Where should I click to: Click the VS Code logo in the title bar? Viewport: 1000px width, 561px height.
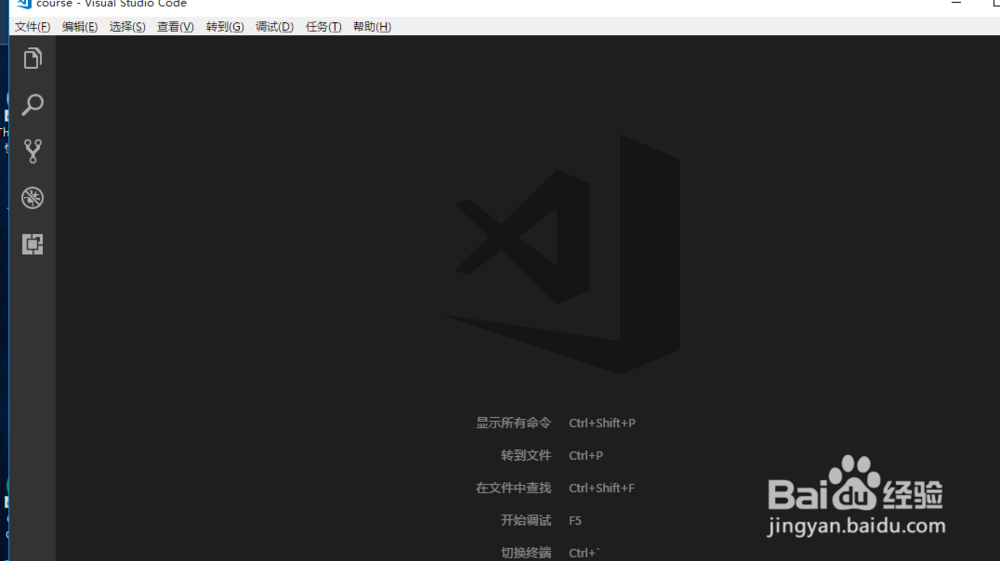click(24, 3)
